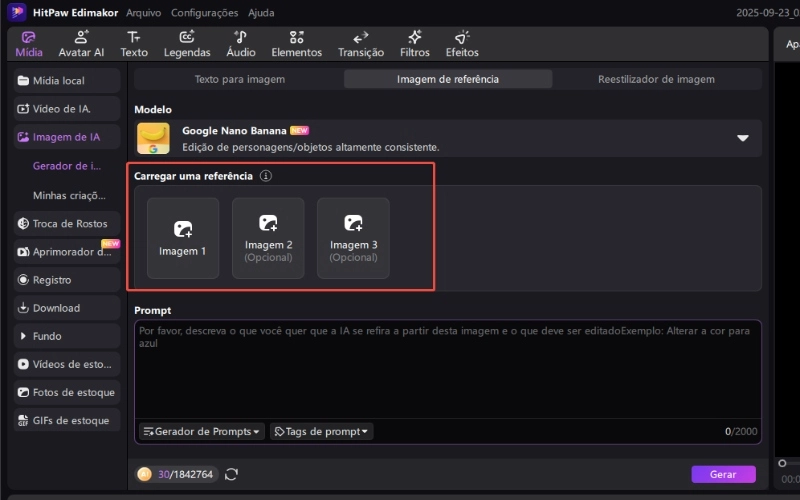The height and width of the screenshot is (500, 800).
Task: Upload reference in the Imagem 1 slot
Action: [x=183, y=238]
